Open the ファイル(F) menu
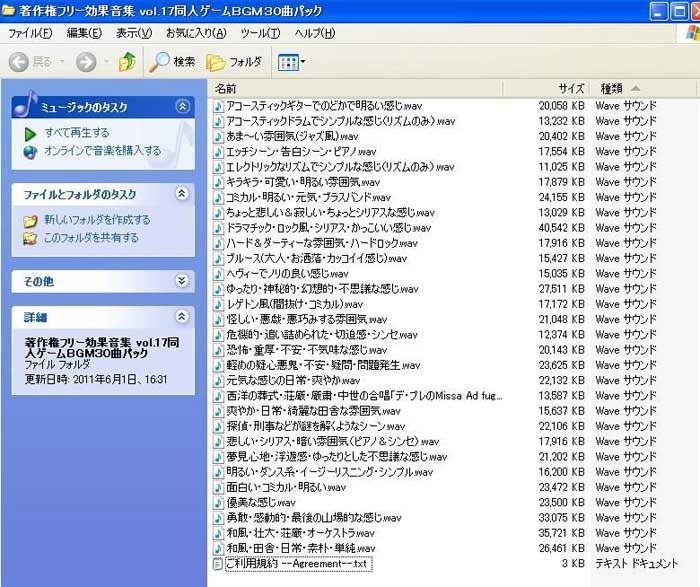Viewport: 700px width, 587px height. (30, 33)
